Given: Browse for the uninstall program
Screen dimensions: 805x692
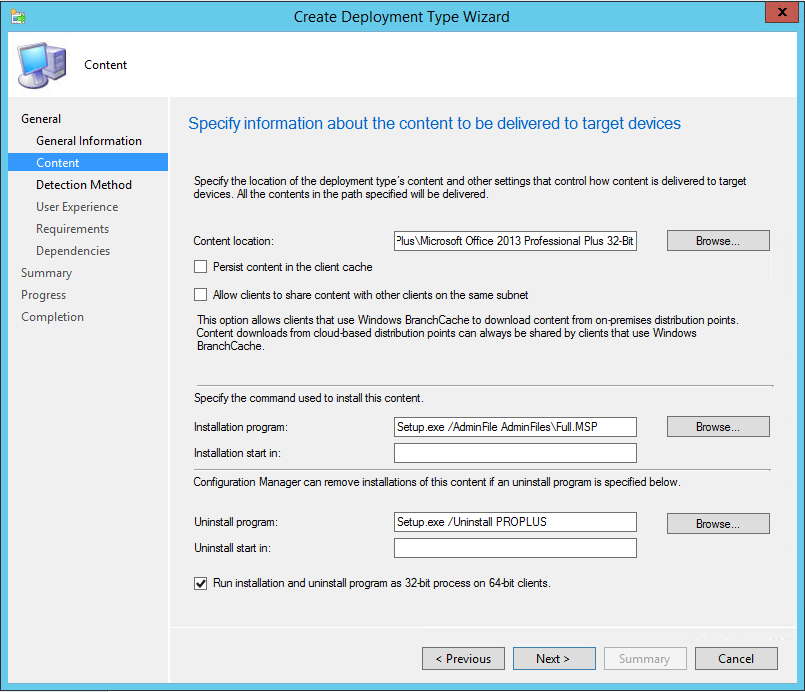Looking at the screenshot, I should 718,524.
